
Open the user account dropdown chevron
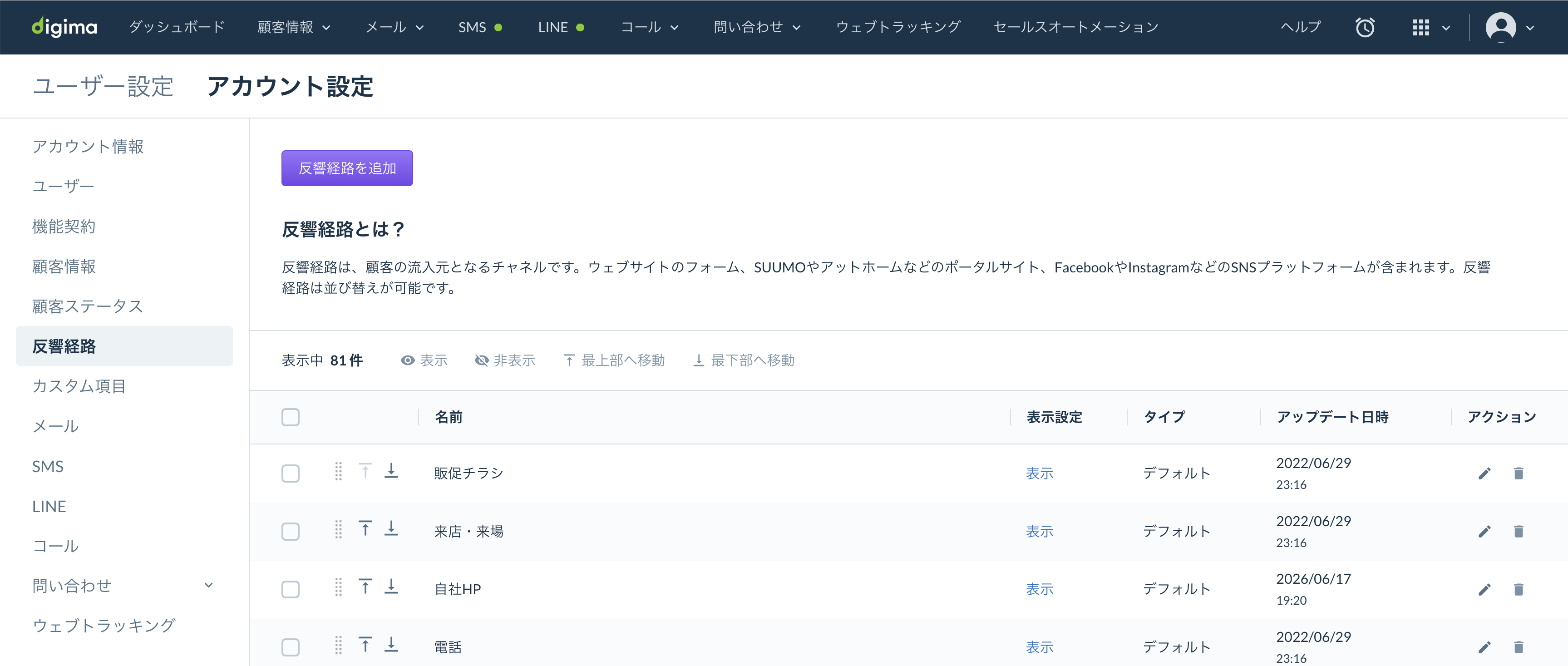coord(1530,28)
